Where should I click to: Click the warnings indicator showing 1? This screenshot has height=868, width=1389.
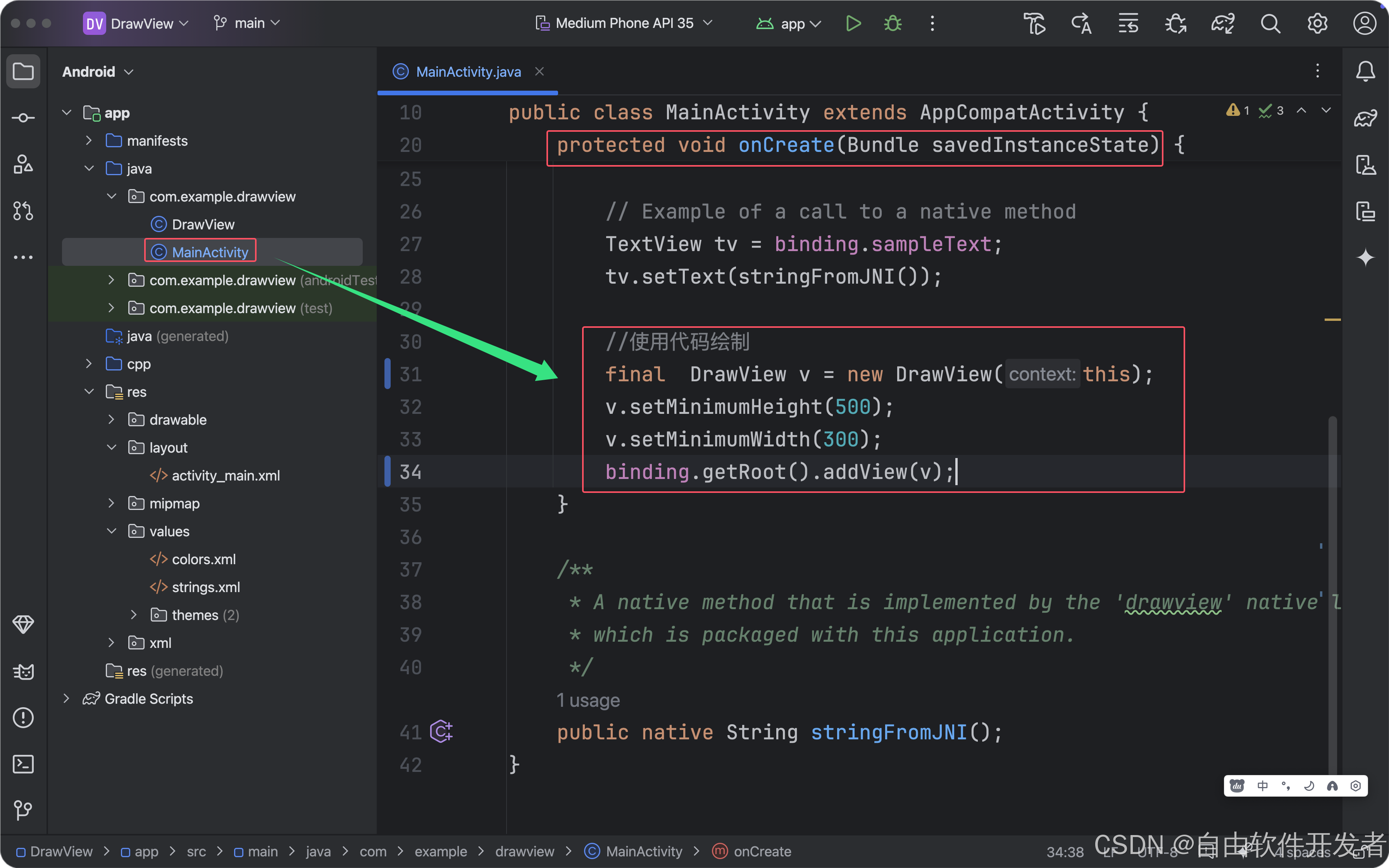1237,110
